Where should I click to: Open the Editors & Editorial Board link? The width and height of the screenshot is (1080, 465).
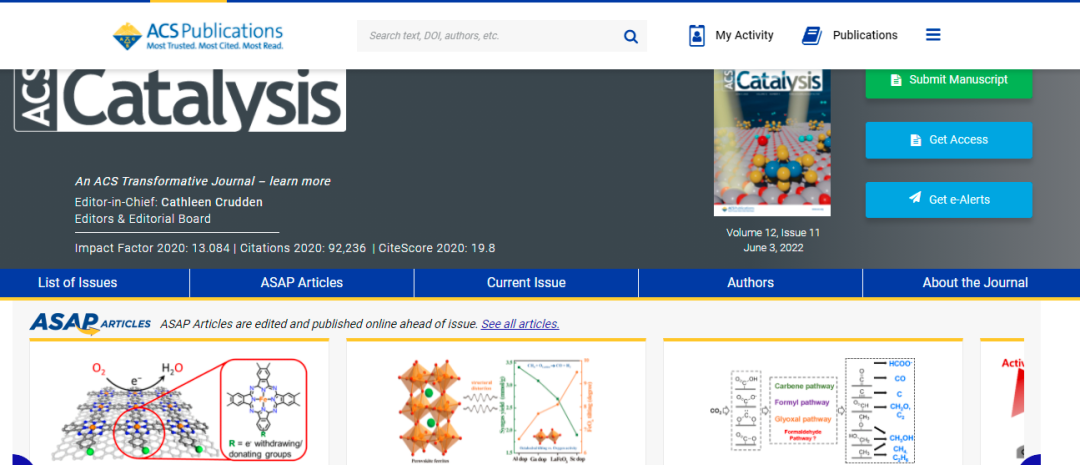143,219
